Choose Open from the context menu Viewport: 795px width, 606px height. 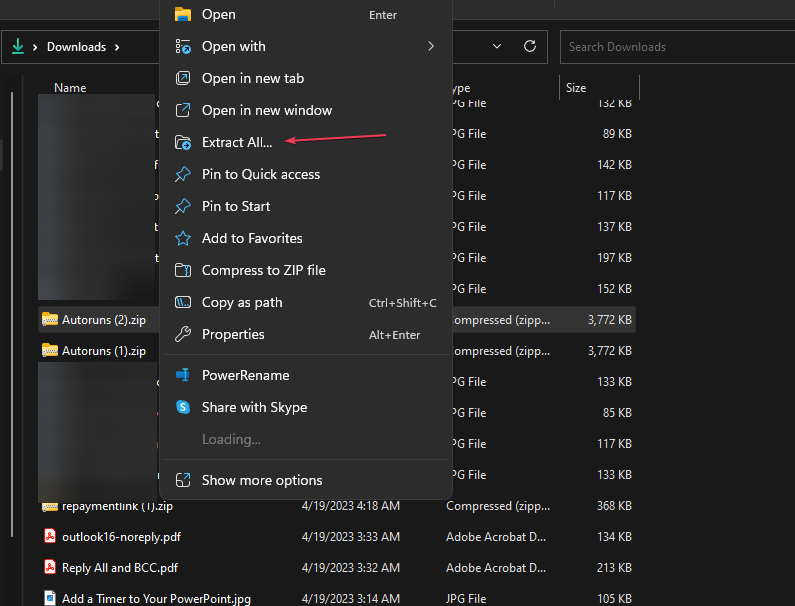tap(306, 15)
